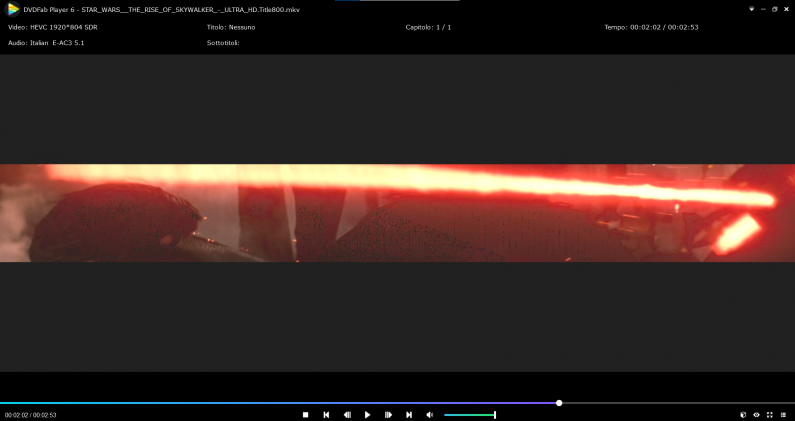
Task: Close the DVDFab Player window
Action: (x=787, y=9)
